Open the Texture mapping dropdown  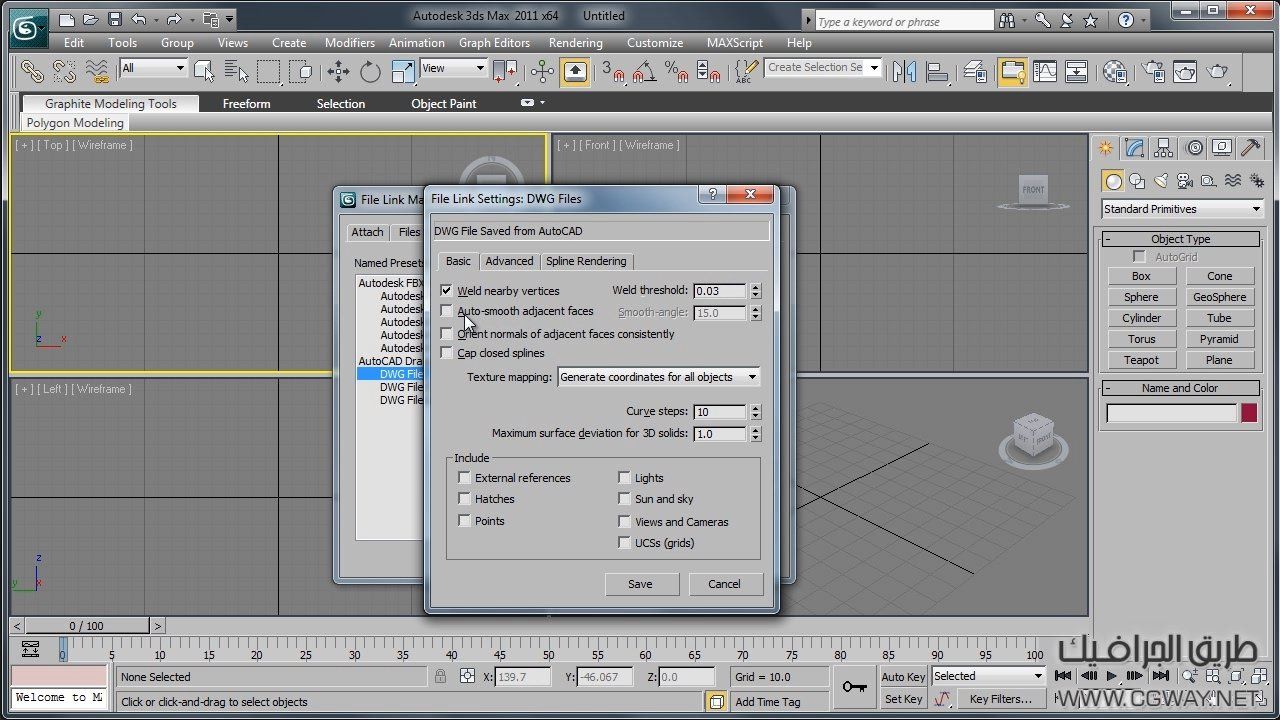coord(659,377)
